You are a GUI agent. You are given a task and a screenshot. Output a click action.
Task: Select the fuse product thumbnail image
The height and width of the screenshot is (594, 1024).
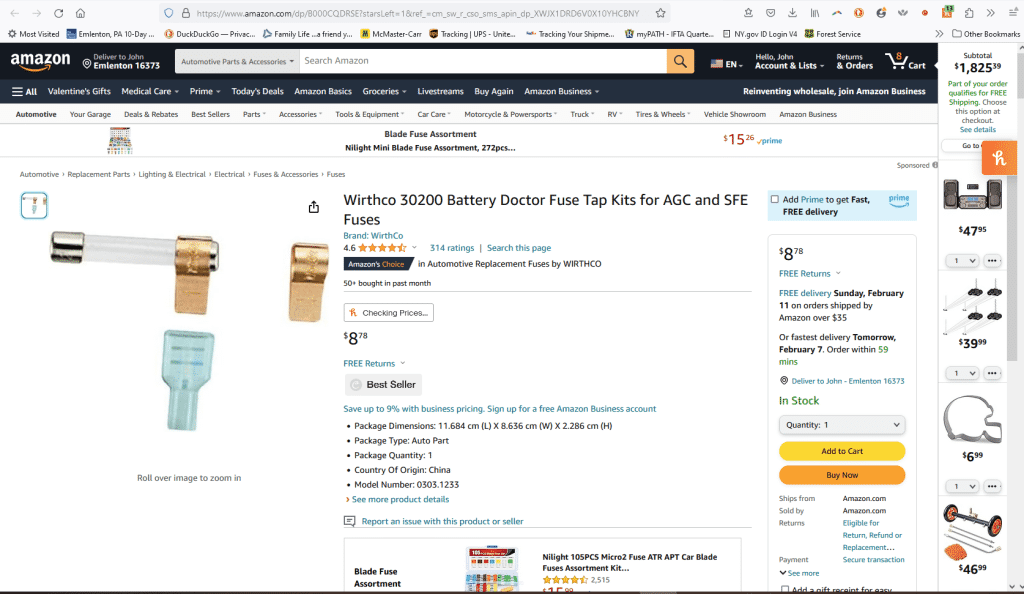coord(34,206)
